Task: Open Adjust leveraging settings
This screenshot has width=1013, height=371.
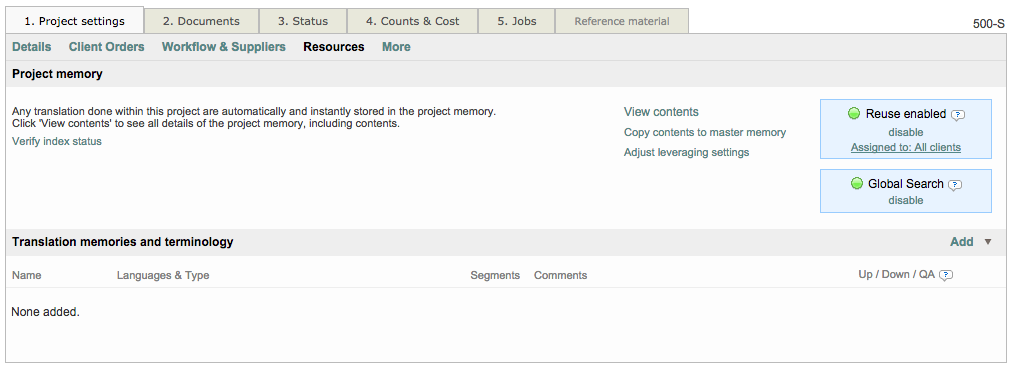Action: (686, 153)
